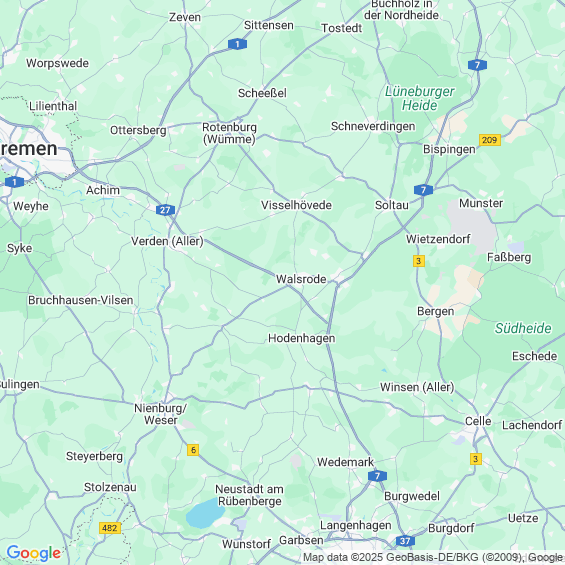
Task: Click the yellow 209 road shield
Action: tap(490, 140)
